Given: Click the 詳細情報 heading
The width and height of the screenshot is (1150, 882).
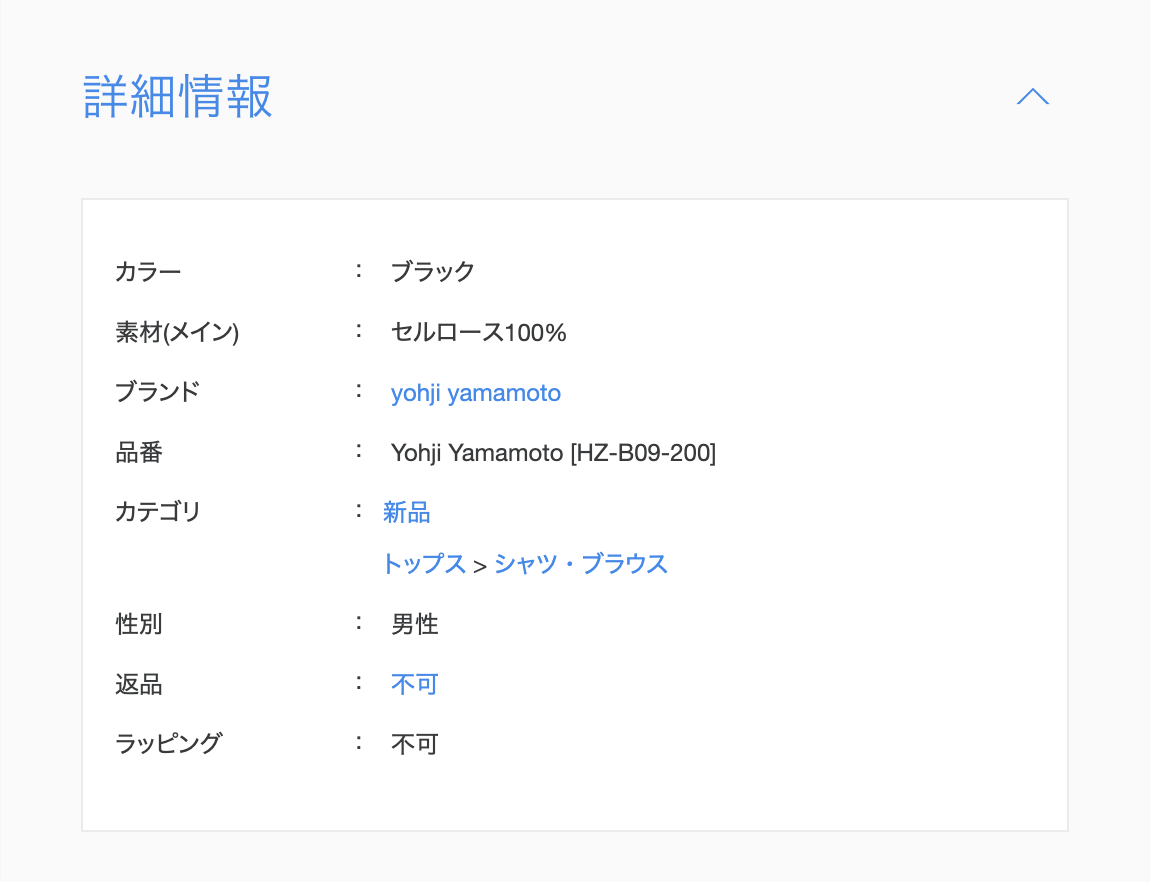Looking at the screenshot, I should point(177,96).
